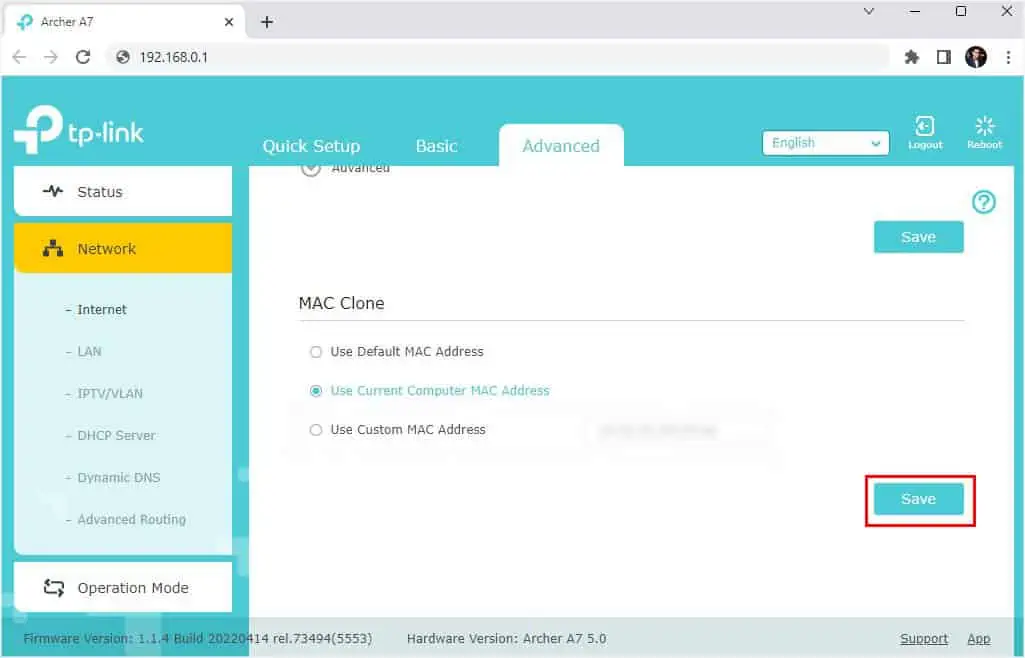Save the MAC Clone settings
Viewport: 1025px width, 658px height.
[x=918, y=498]
